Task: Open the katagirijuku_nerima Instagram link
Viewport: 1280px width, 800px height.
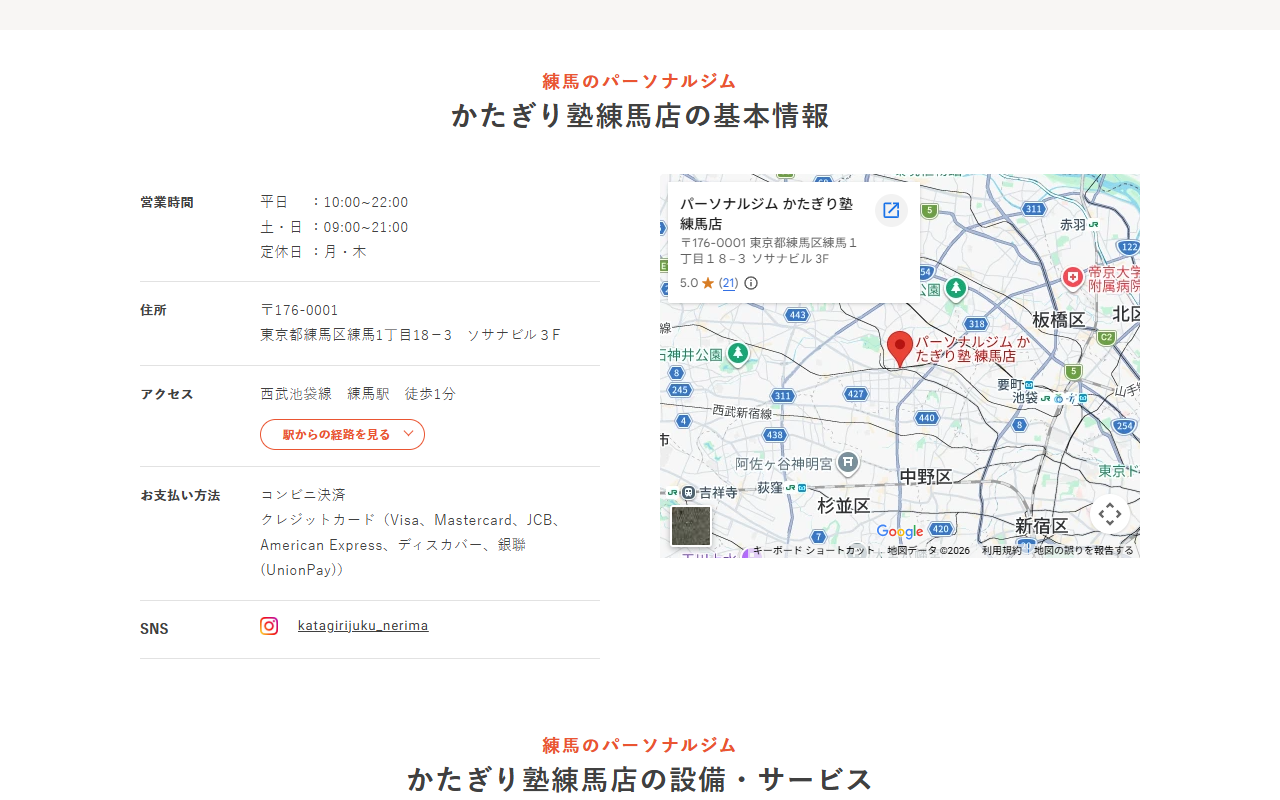Action: [363, 626]
